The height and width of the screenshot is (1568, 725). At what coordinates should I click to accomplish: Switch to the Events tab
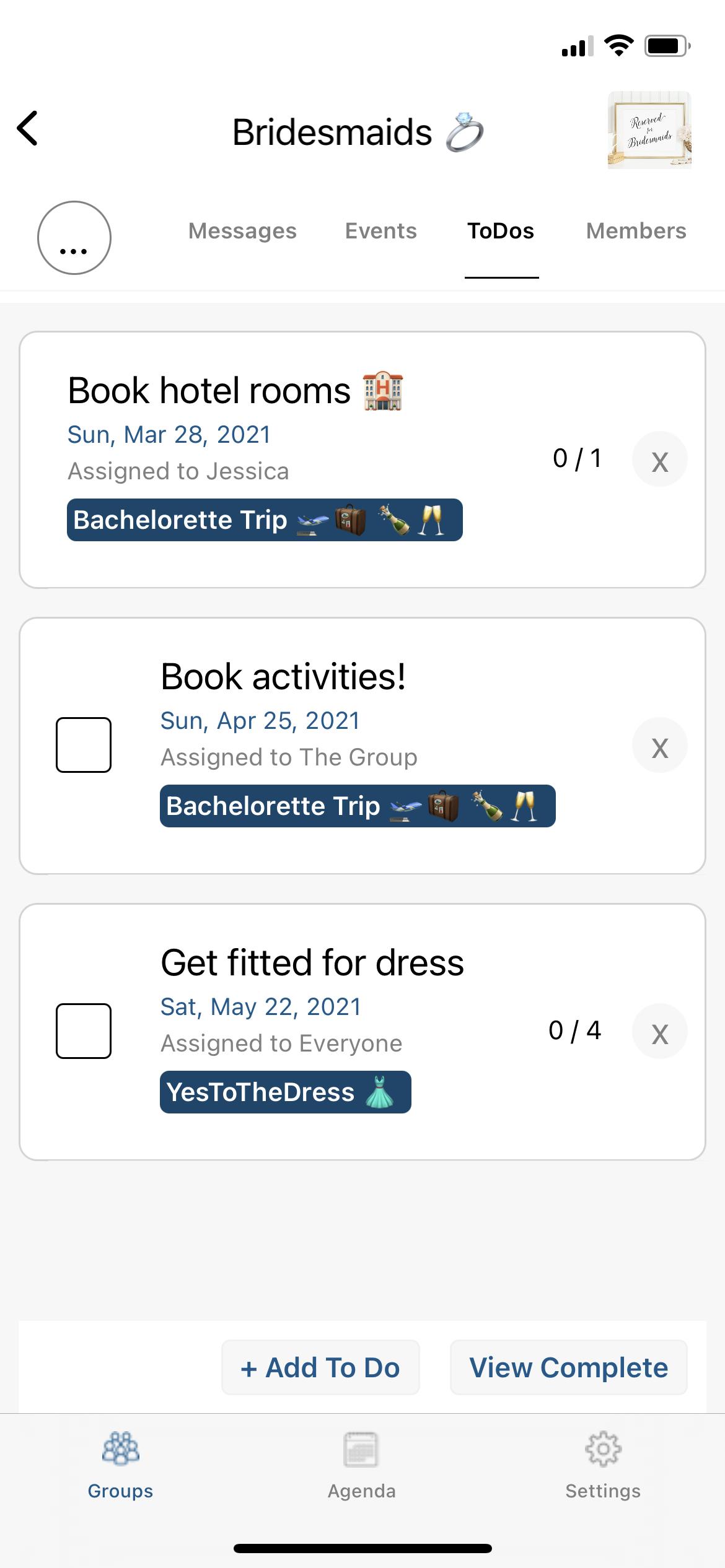tap(380, 231)
